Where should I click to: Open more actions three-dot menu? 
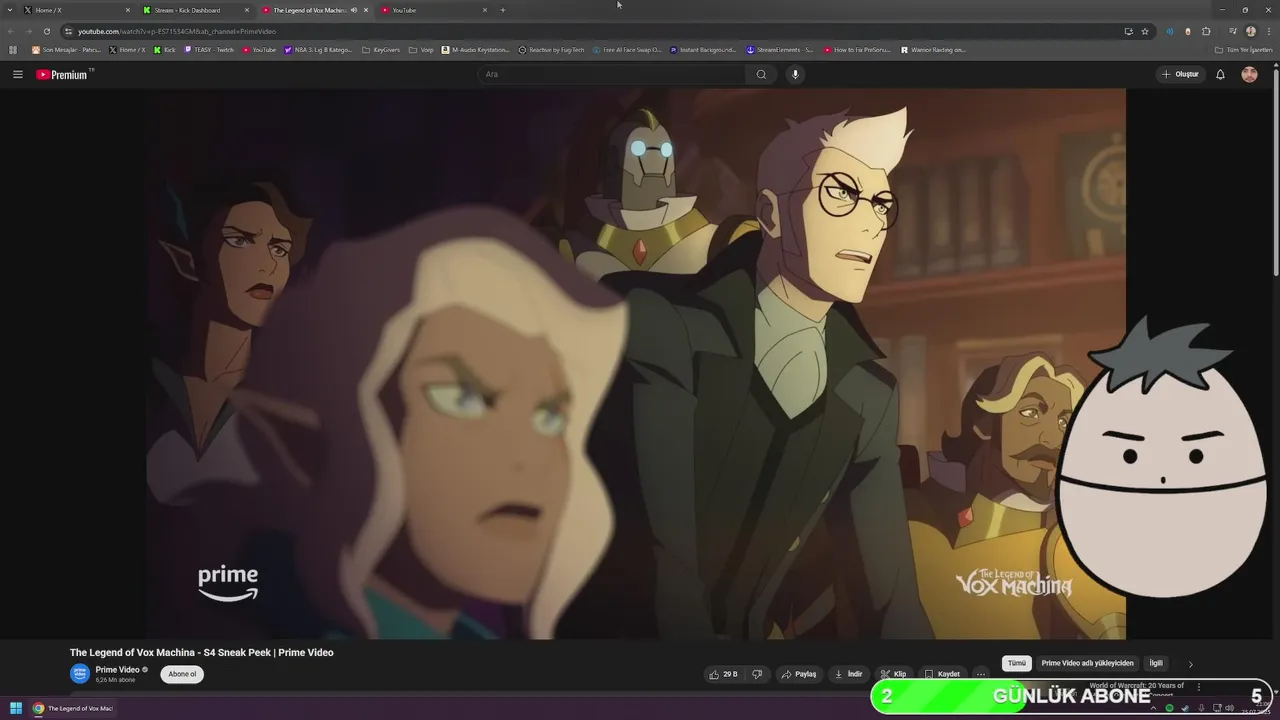pos(981,674)
